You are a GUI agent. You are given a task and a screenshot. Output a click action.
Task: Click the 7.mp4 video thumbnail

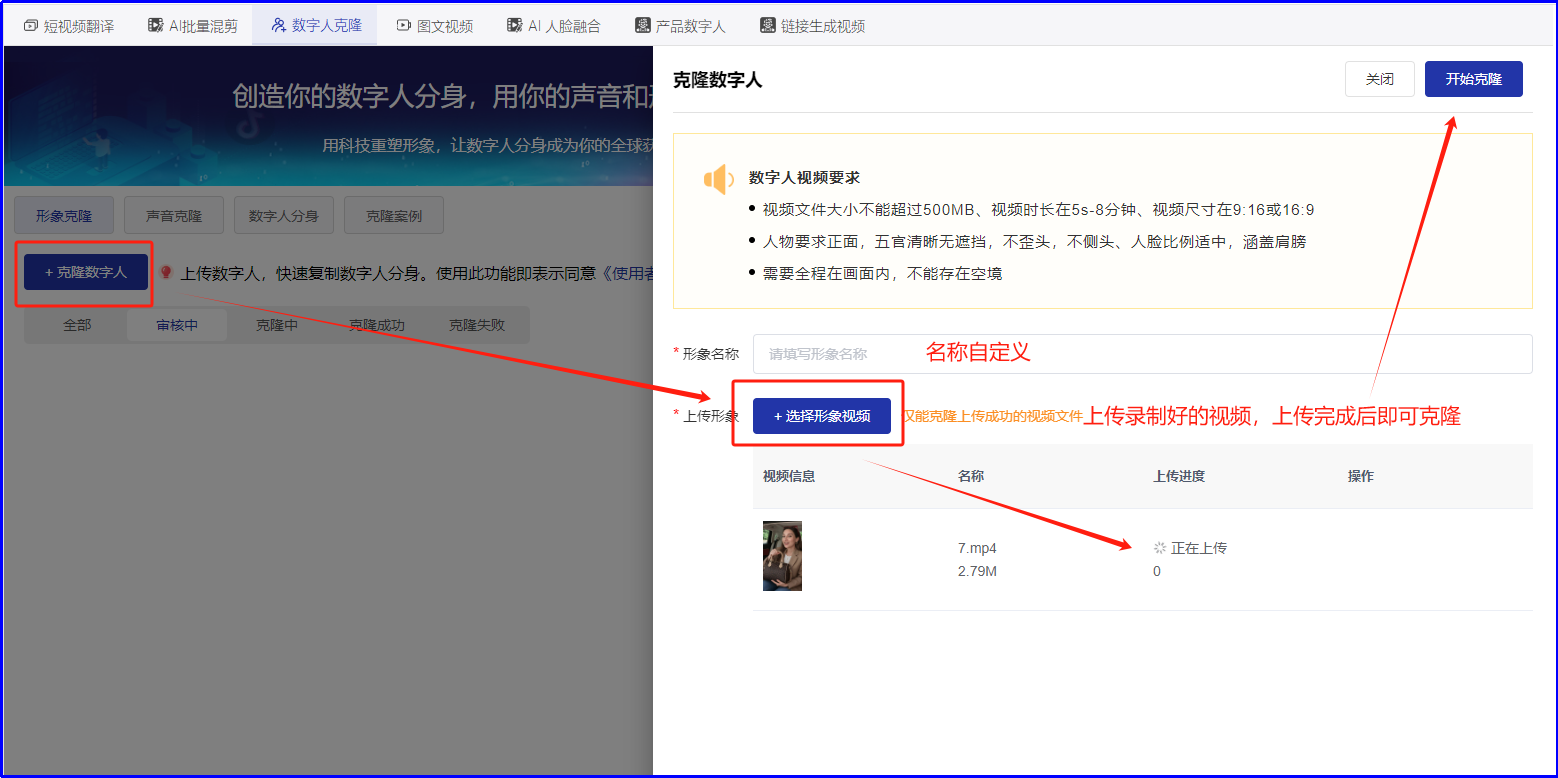pos(782,556)
